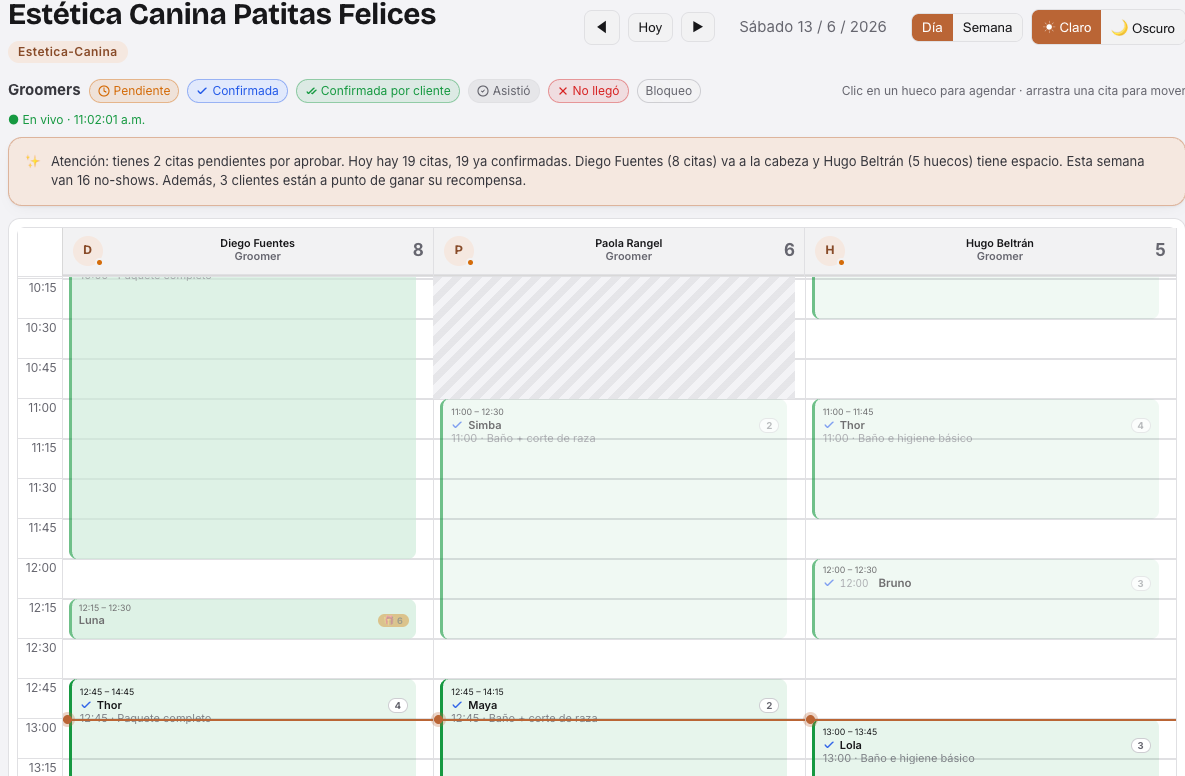
Task: Switch to Semana view
Action: click(987, 28)
